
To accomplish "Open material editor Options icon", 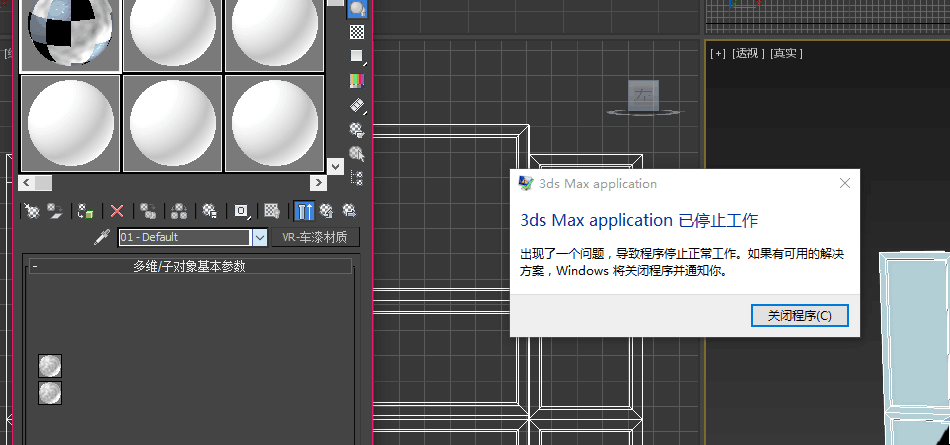I will click(357, 129).
